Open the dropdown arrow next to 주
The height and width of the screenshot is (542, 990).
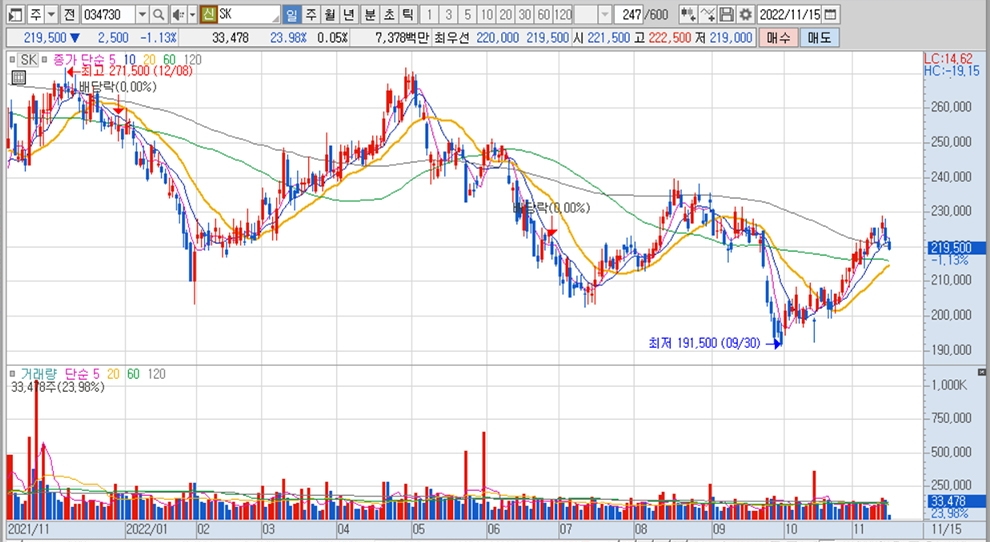[x=49, y=15]
